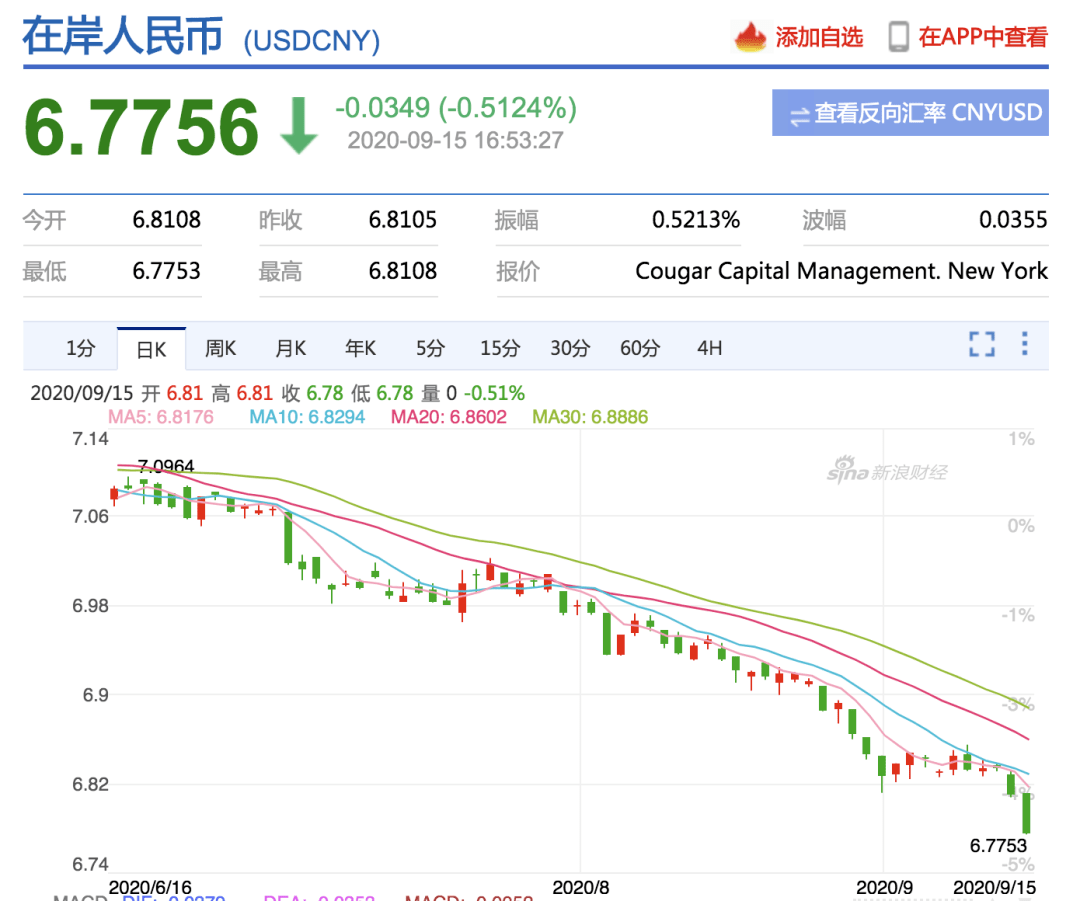Screen dimensions: 1080x901
Task: Click the last candlestick labeled 6.7753
Action: 1026,812
